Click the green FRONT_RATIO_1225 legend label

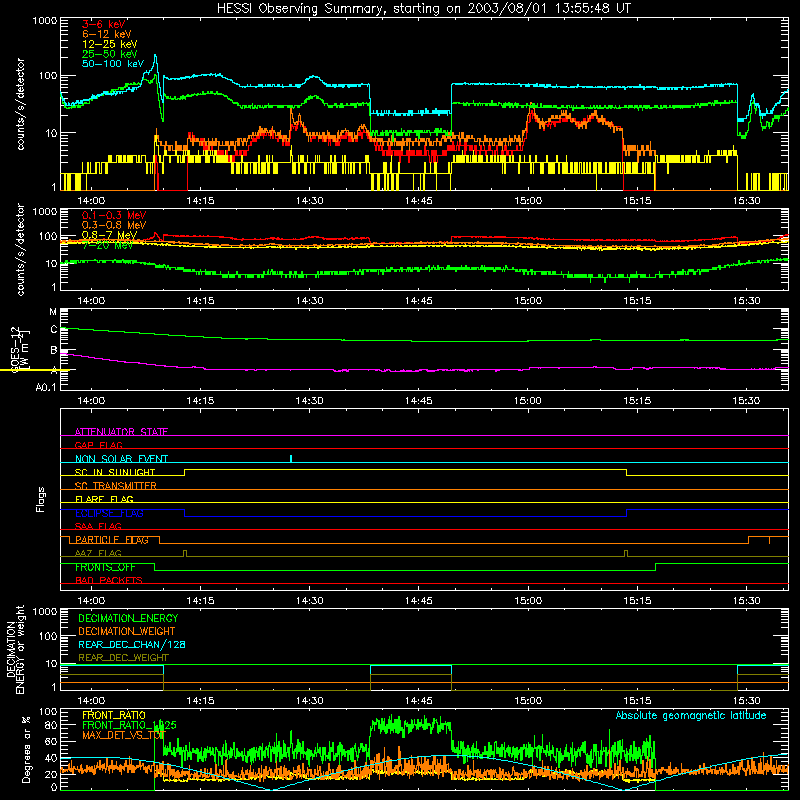point(129,725)
